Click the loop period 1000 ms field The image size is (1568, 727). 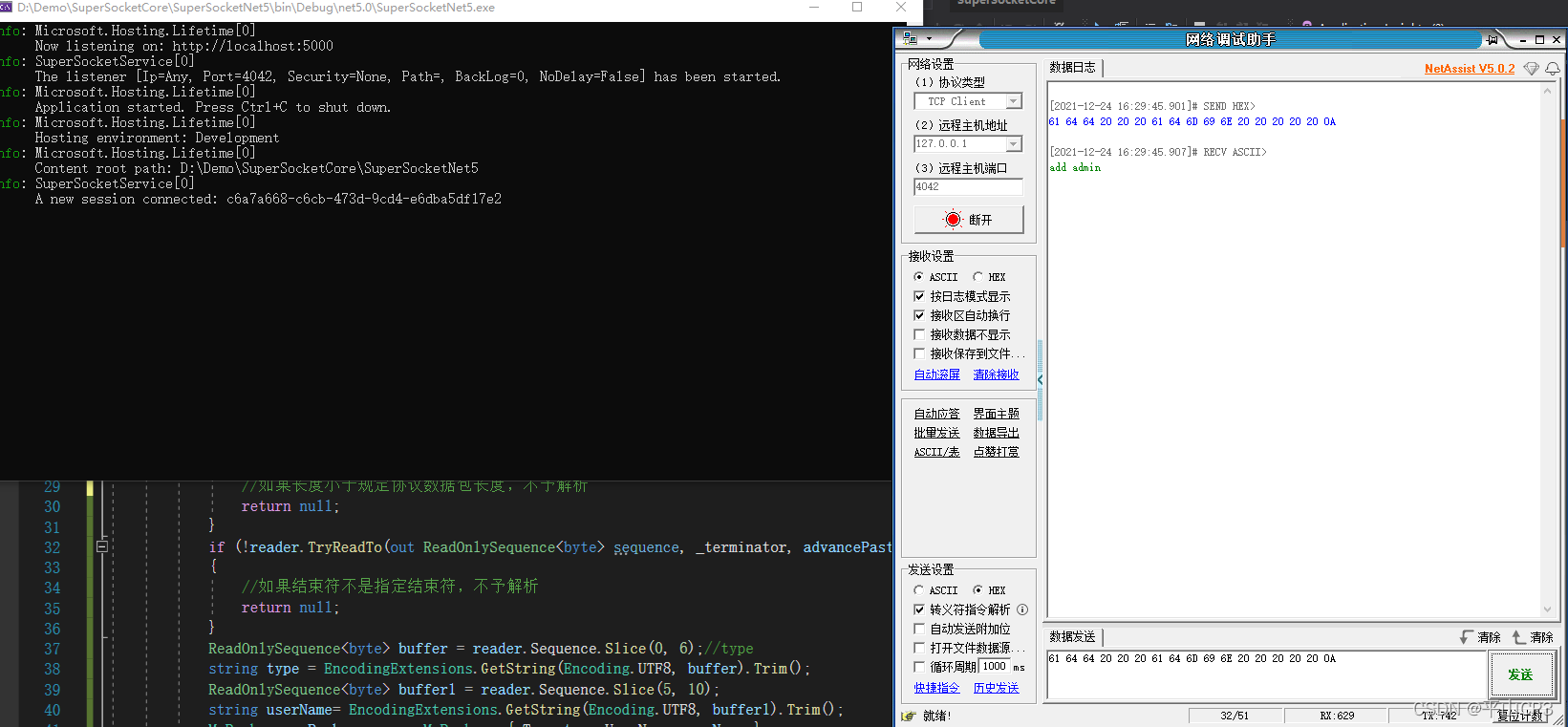995,667
